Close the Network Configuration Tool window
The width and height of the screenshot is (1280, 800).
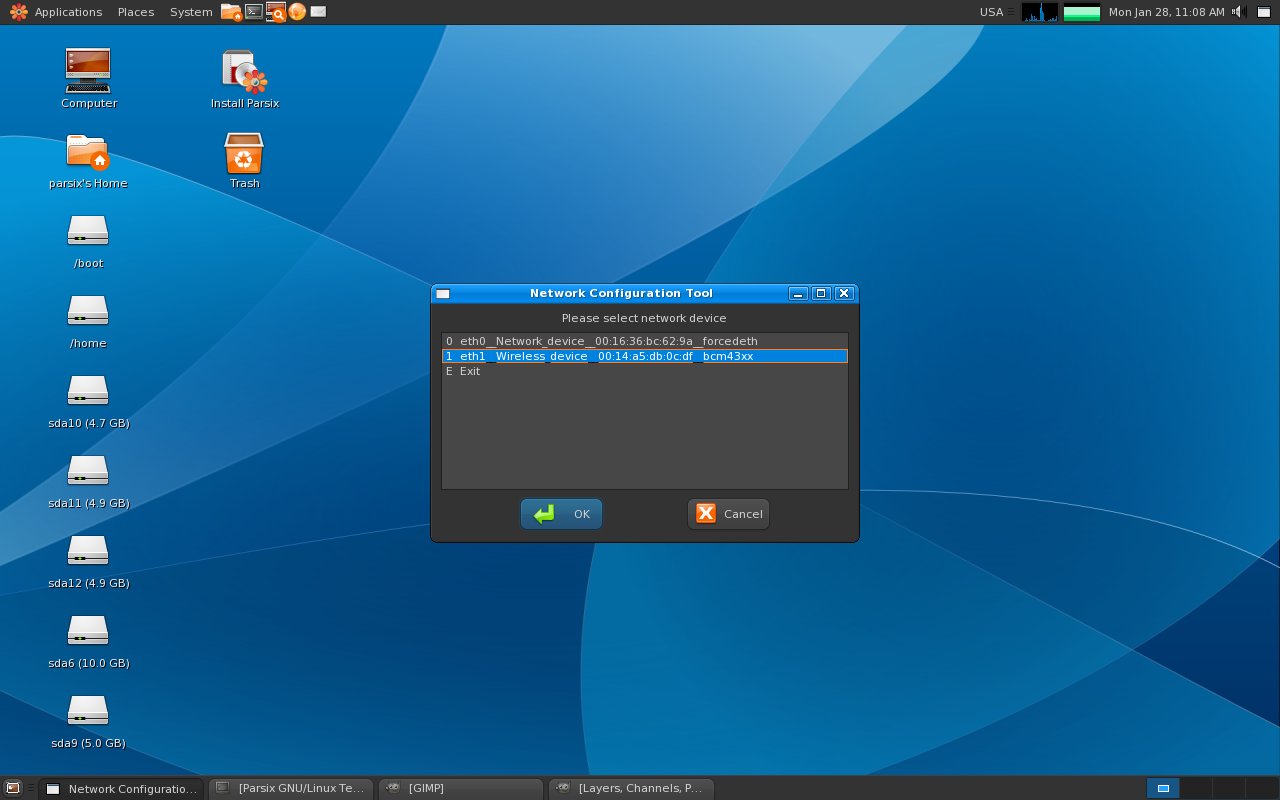[844, 293]
